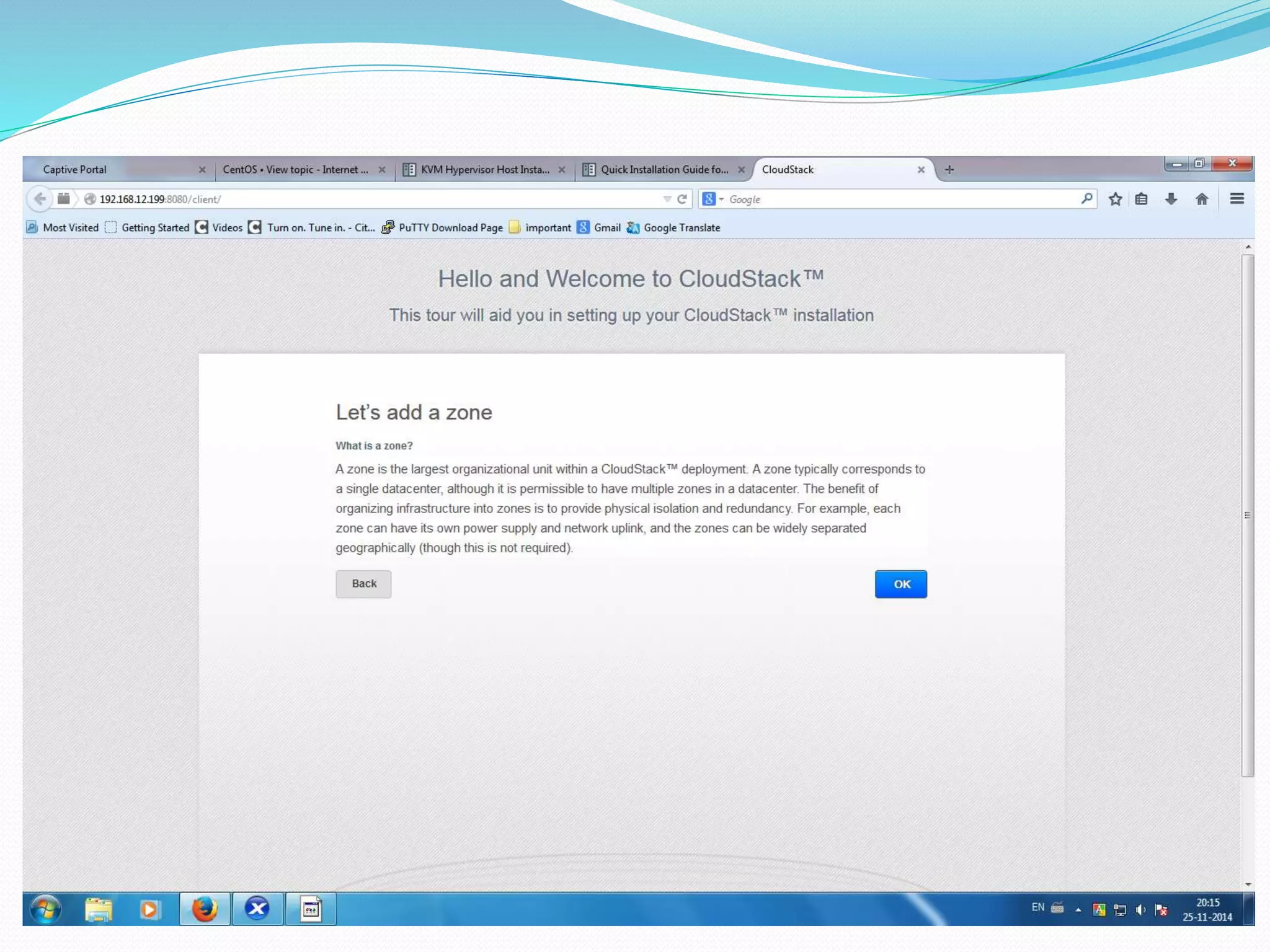Image resolution: width=1270 pixels, height=952 pixels.
Task: Reload the current page
Action: coord(682,199)
